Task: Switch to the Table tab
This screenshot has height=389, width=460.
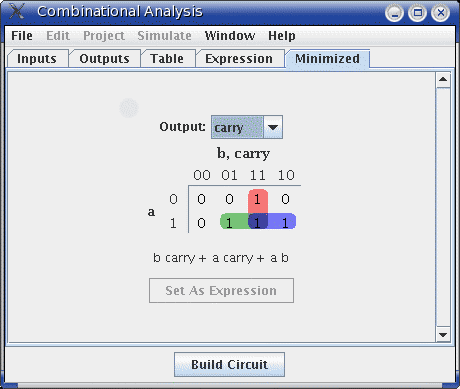Action: pos(167,59)
